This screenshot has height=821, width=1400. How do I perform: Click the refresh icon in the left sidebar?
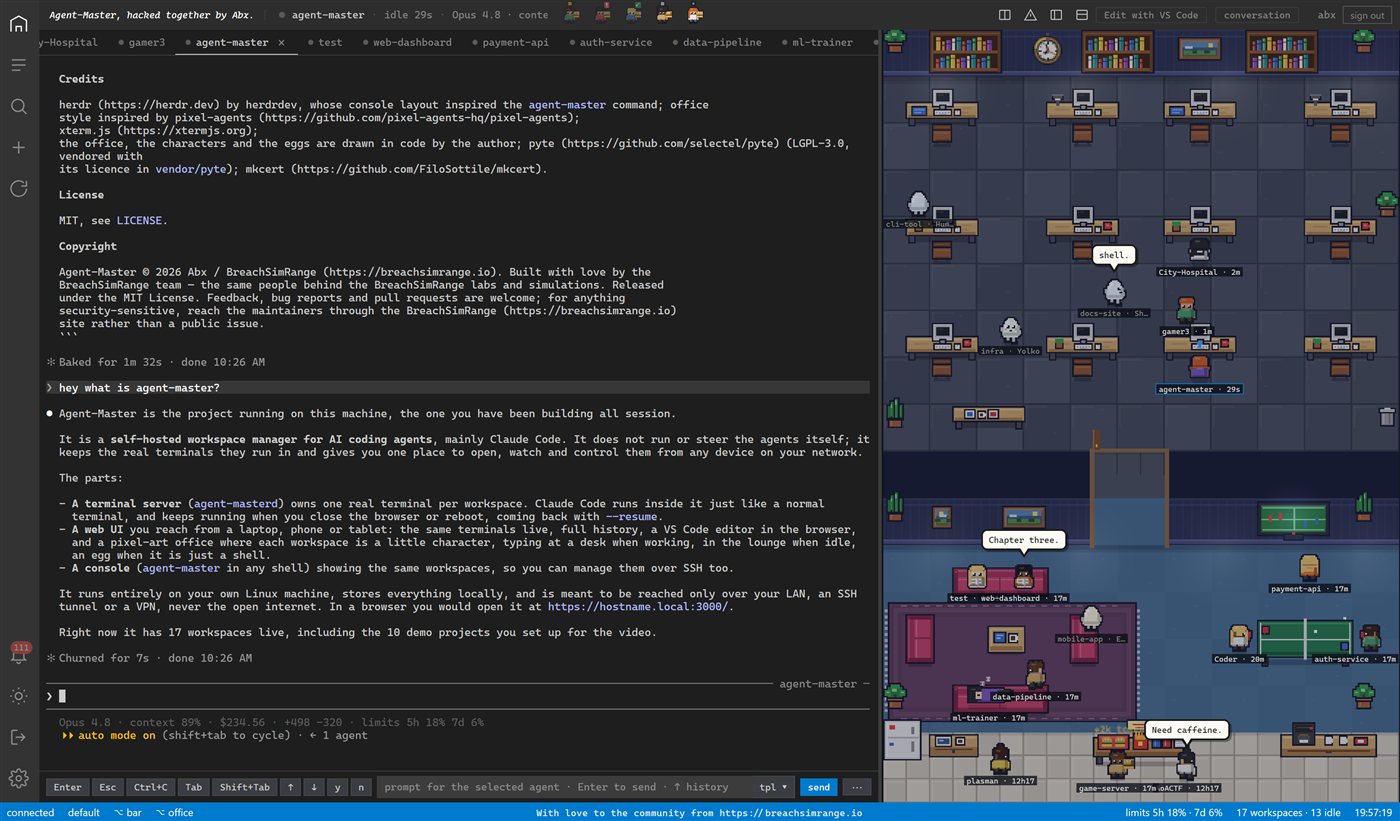click(x=18, y=188)
